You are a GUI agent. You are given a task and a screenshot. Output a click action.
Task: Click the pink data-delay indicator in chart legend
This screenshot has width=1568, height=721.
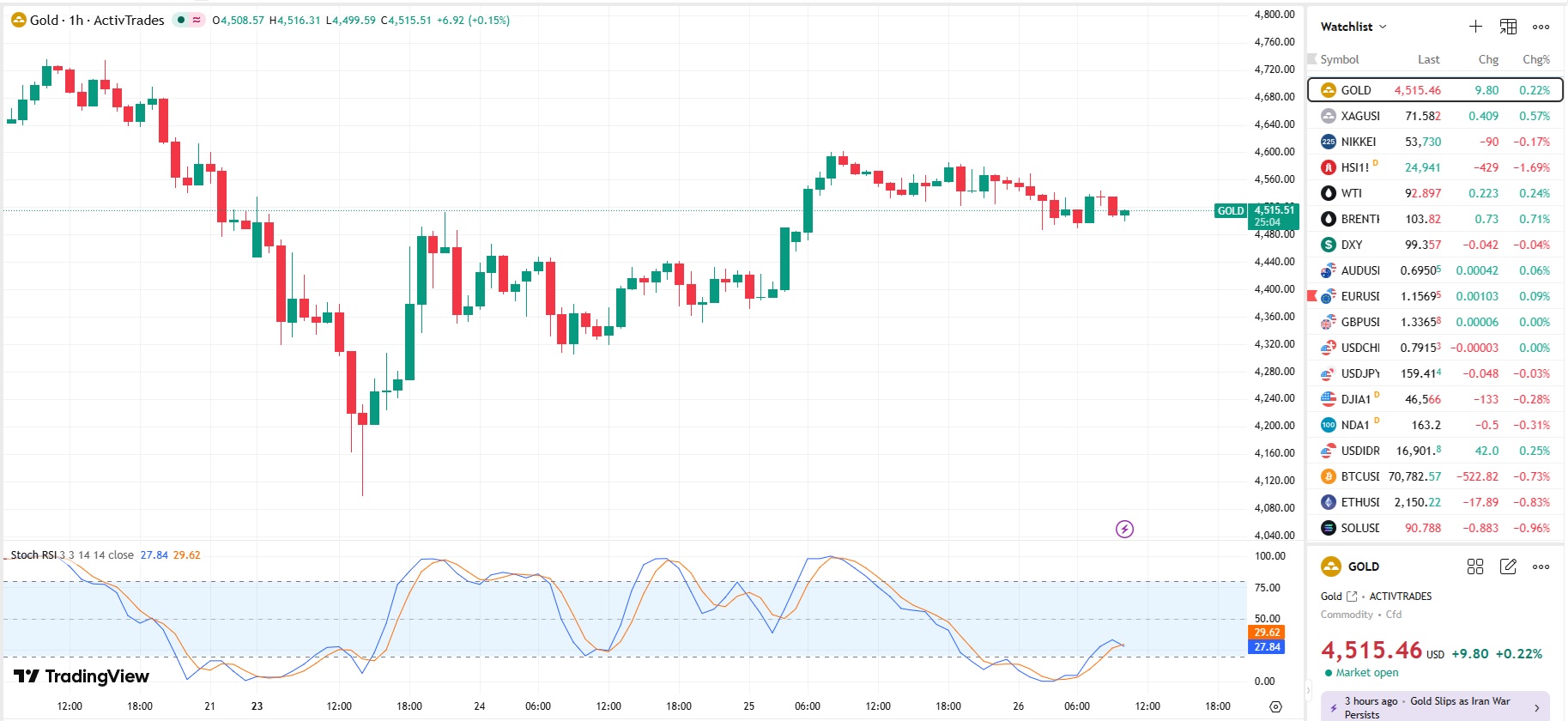point(197,20)
